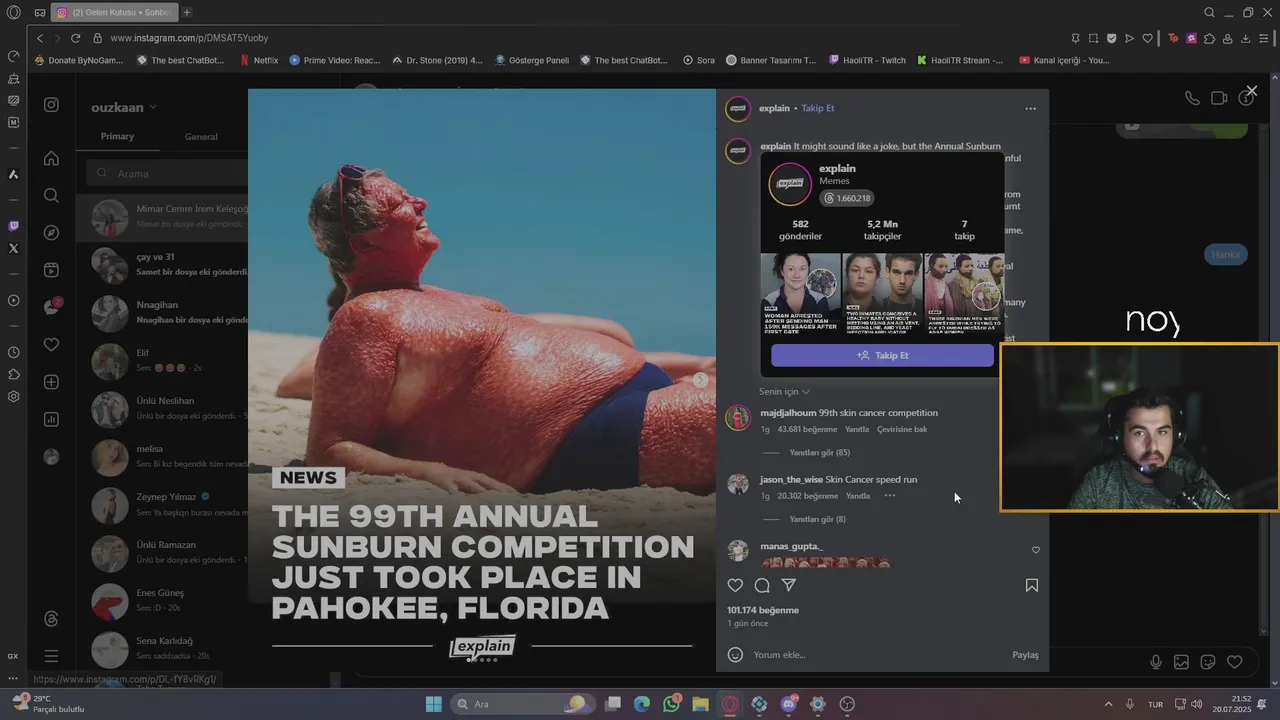The image size is (1280, 720).
Task: Open more options on jason_the_wise comment
Action: 889,495
